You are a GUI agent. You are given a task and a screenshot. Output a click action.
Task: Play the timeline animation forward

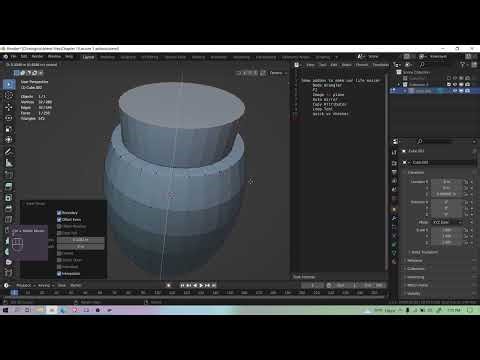(x=201, y=285)
